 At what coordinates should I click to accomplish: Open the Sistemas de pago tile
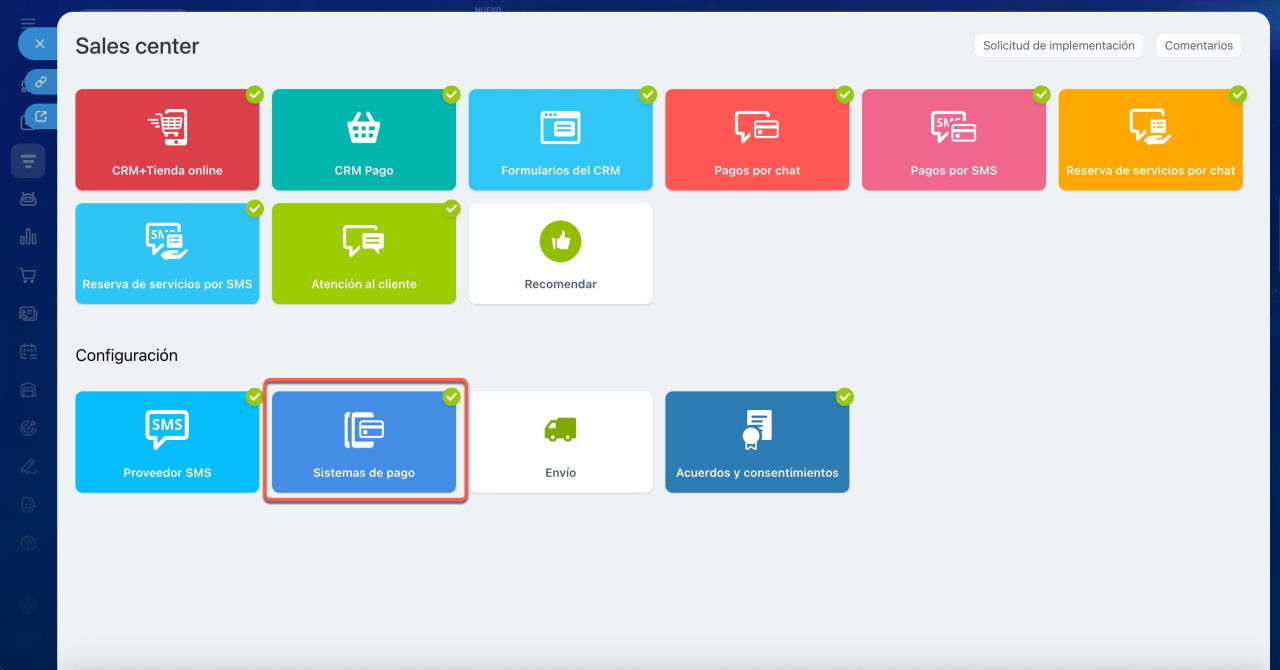pos(364,442)
